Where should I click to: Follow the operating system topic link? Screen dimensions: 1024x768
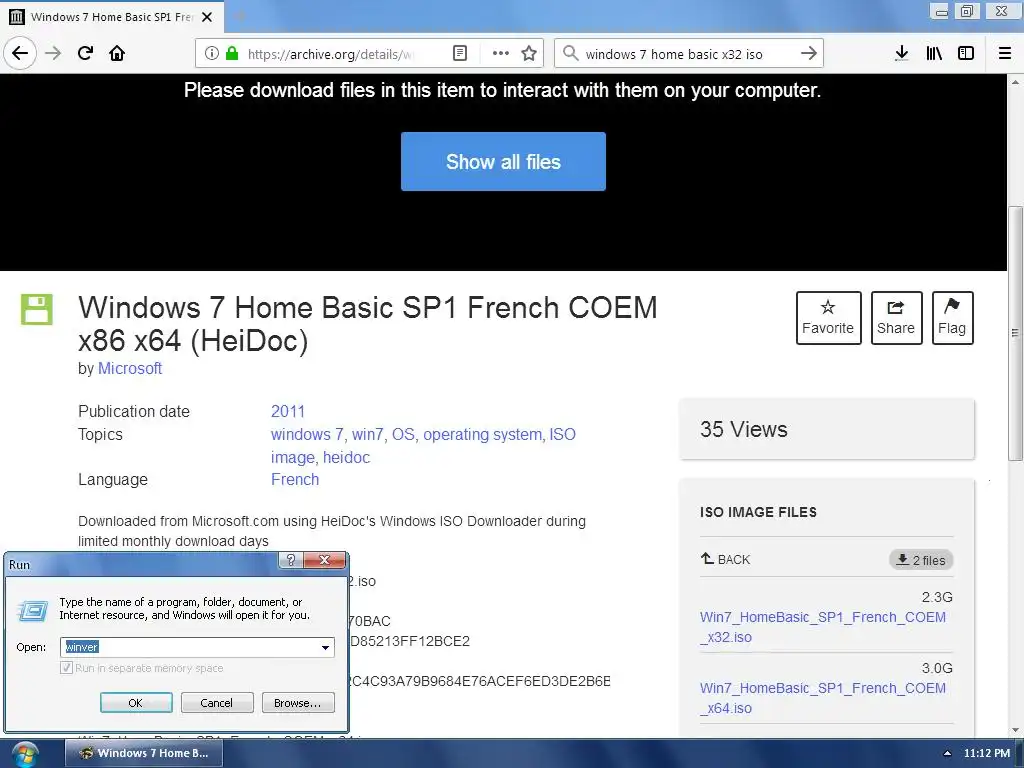[483, 434]
